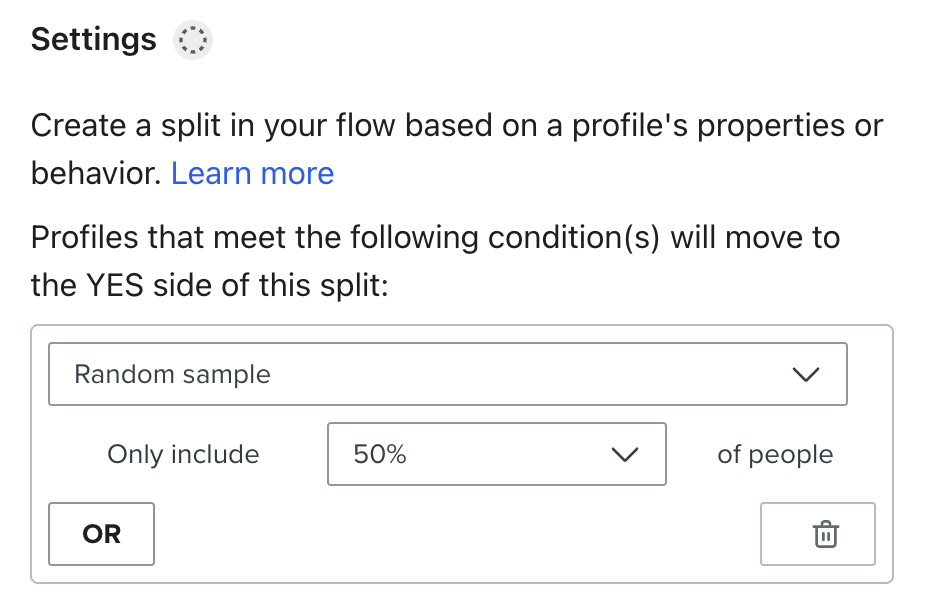The image size is (932, 608).
Task: Select the "Random sample" text in the dropdown
Action: pyautogui.click(x=173, y=375)
